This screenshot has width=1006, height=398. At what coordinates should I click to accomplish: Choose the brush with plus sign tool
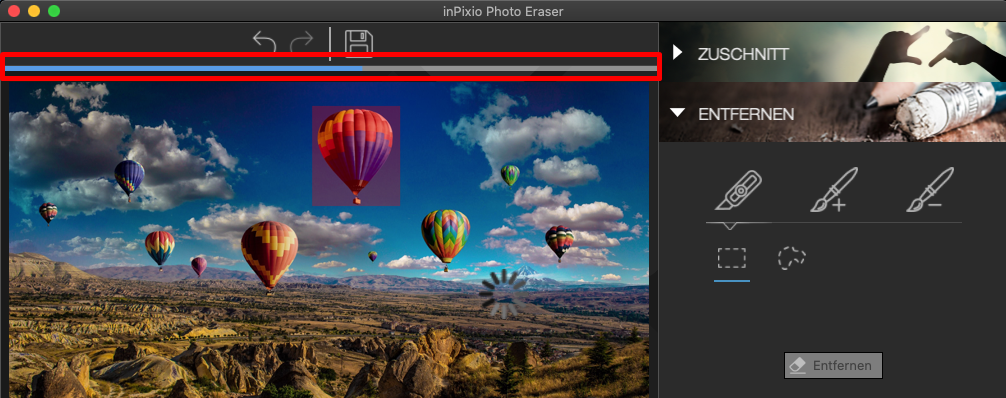point(833,190)
